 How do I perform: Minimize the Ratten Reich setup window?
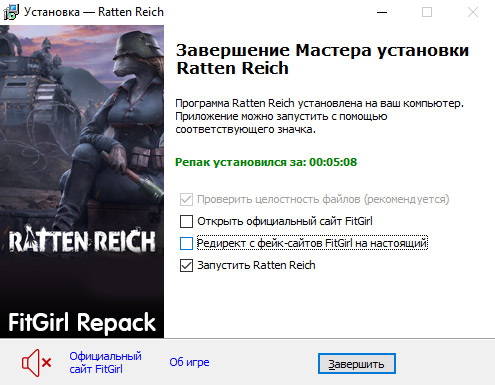(x=382, y=12)
